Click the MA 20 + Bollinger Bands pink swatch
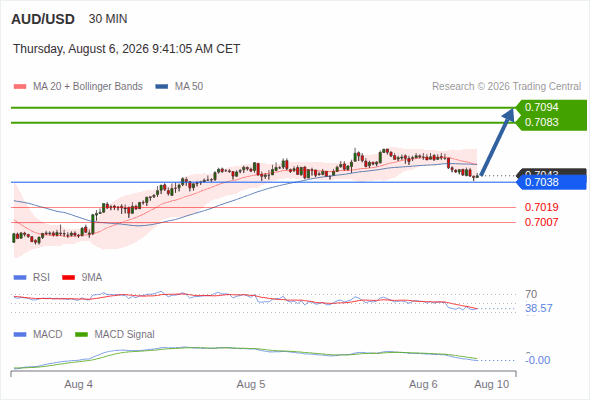Image resolution: width=590 pixels, height=400 pixels. click(20, 87)
